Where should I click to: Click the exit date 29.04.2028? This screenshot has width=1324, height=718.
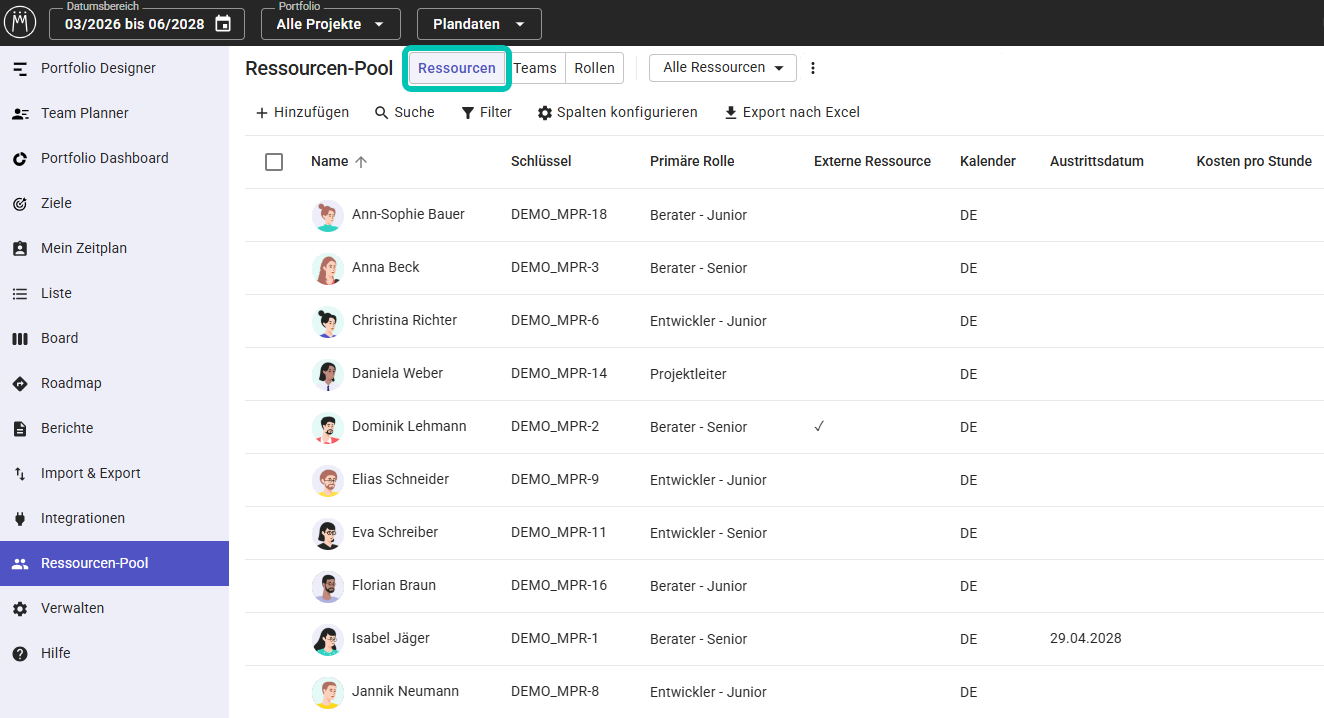point(1086,639)
